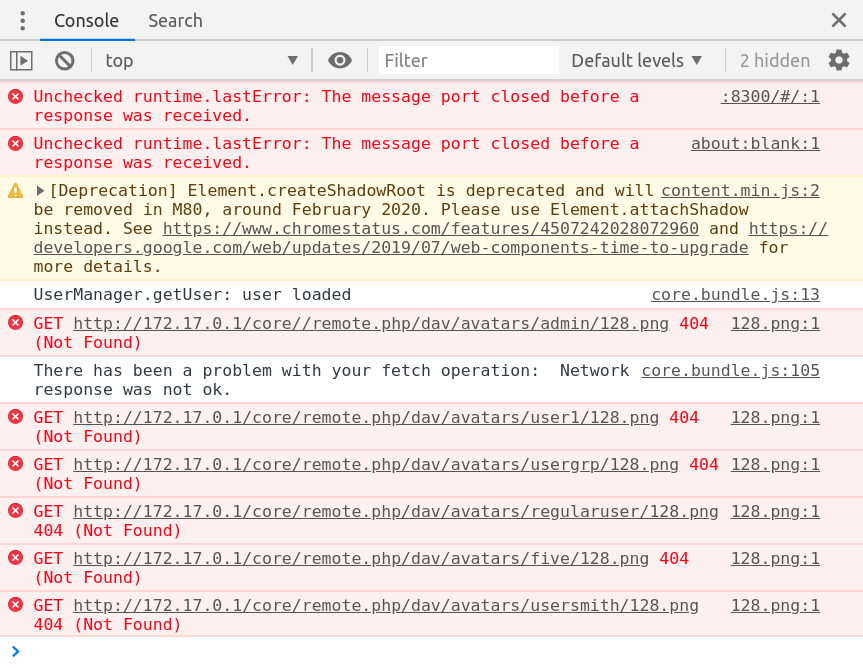Viewport: 863px width, 671px height.
Task: Show the 2 hidden messages
Action: click(774, 60)
